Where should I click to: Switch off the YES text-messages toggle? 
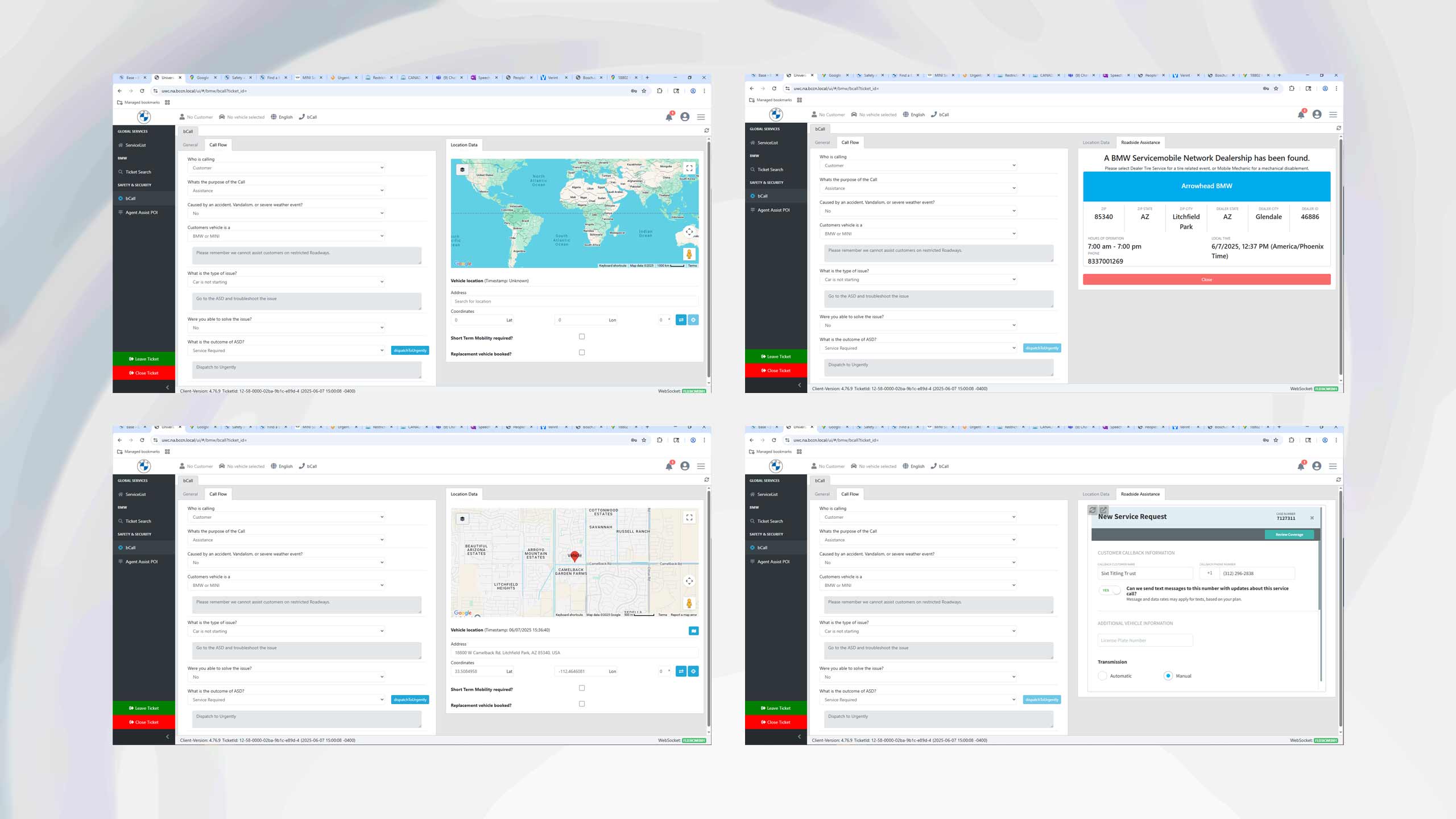tap(1109, 590)
